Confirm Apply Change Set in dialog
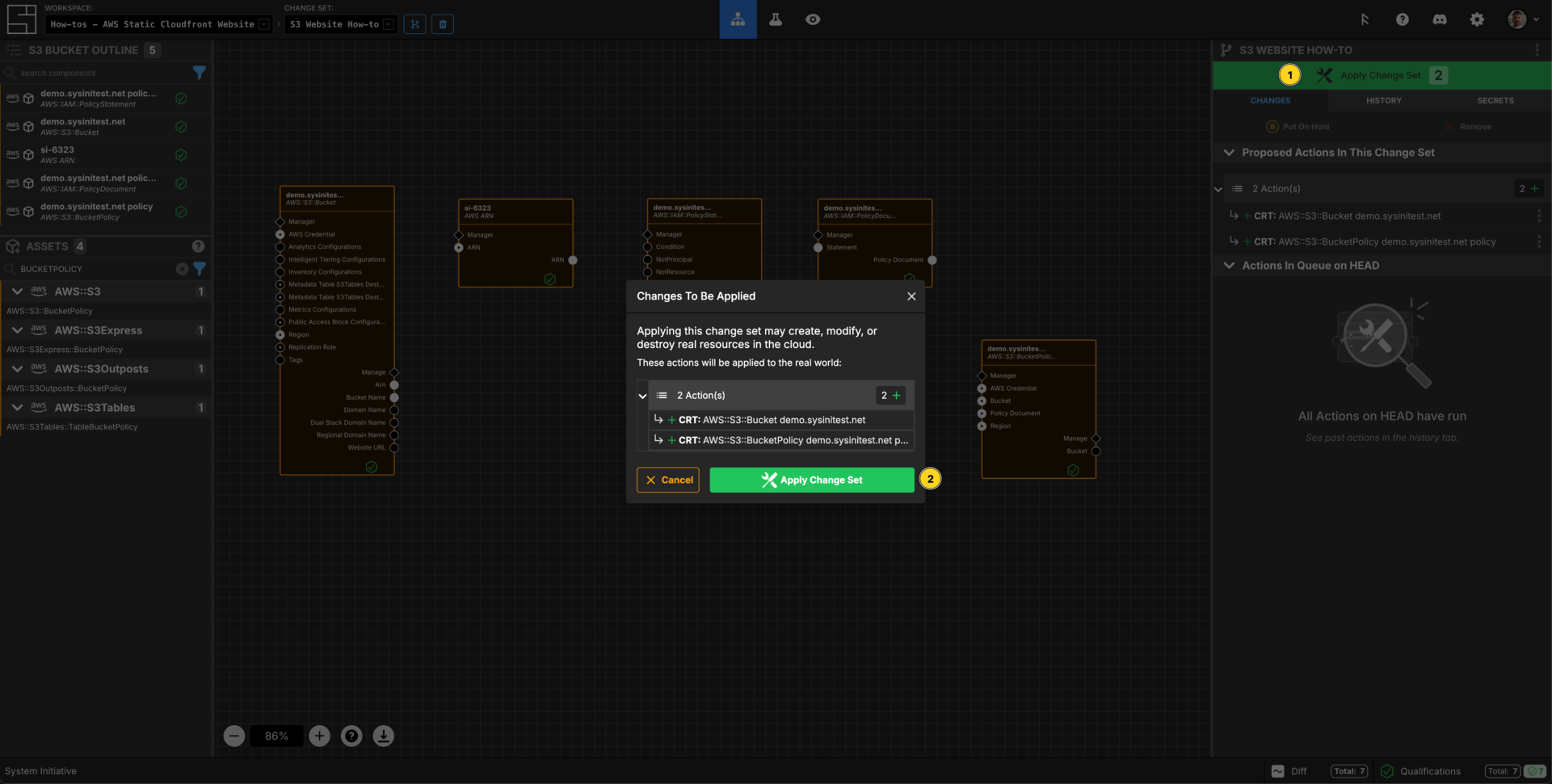 pyautogui.click(x=812, y=480)
